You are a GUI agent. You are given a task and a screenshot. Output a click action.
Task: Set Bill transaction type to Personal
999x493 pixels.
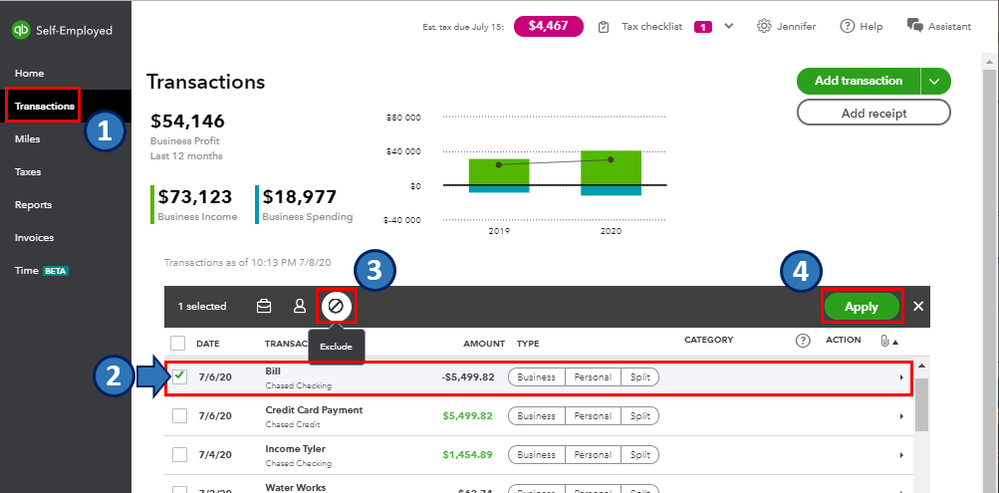593,377
